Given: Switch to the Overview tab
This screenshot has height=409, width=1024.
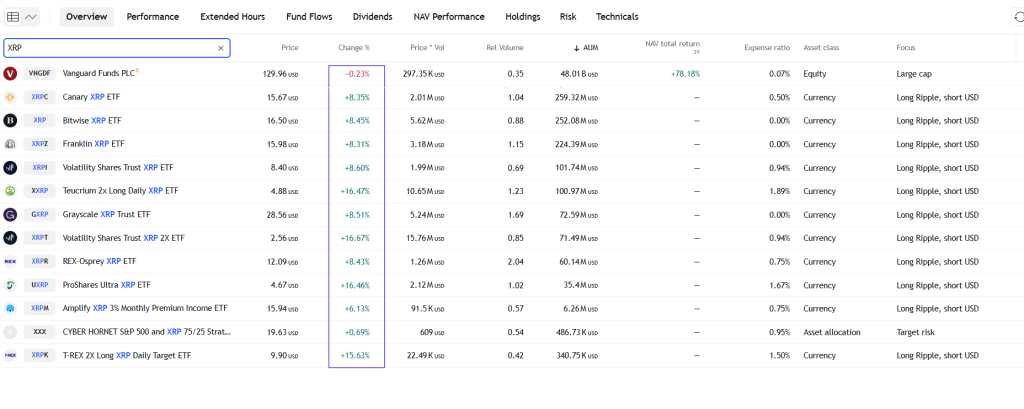Looking at the screenshot, I should [87, 17].
